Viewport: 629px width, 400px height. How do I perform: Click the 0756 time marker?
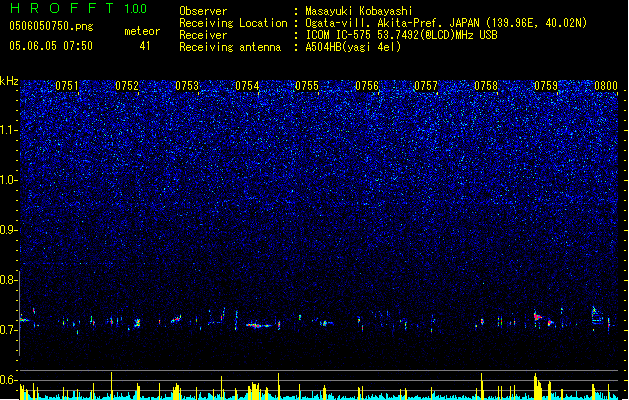[x=367, y=86]
